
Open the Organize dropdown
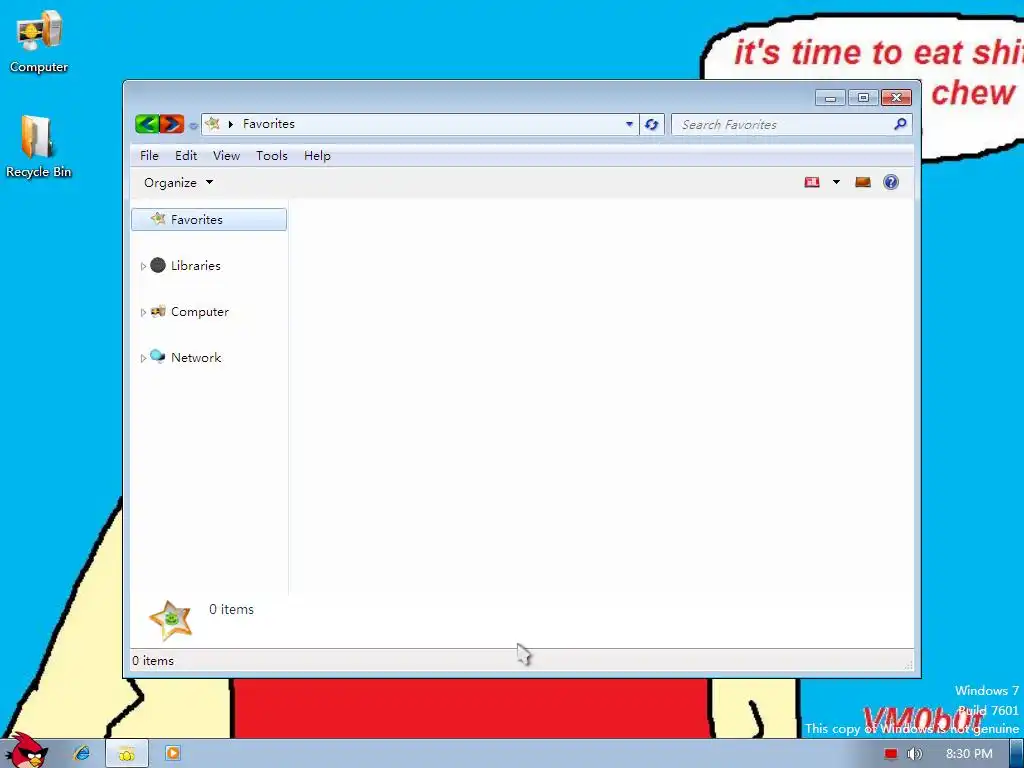pyautogui.click(x=178, y=182)
